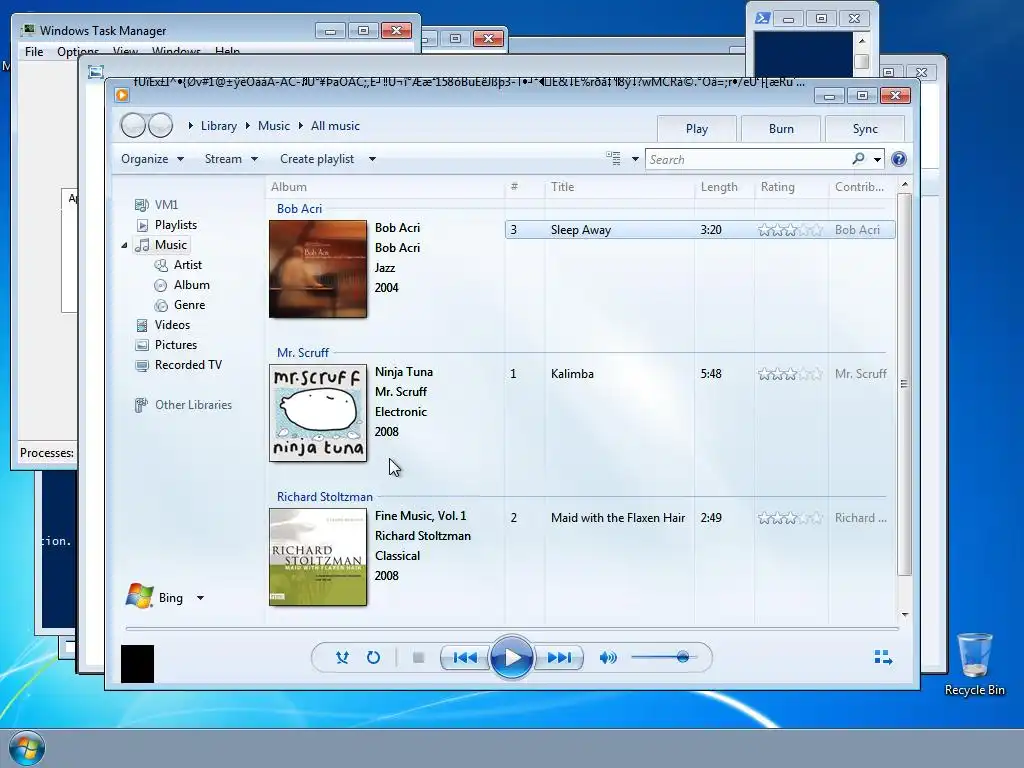
Task: Click the View options icon
Action: click(613, 159)
